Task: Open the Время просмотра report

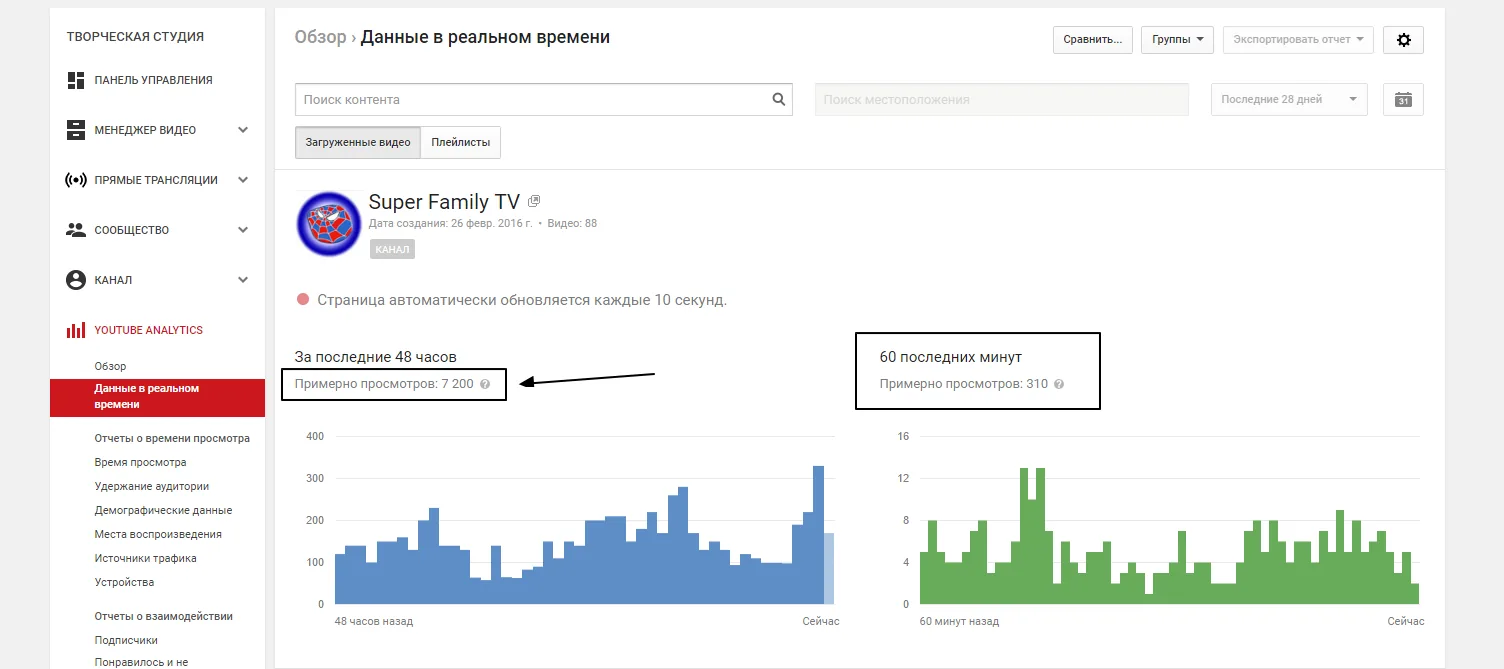Action: point(140,462)
